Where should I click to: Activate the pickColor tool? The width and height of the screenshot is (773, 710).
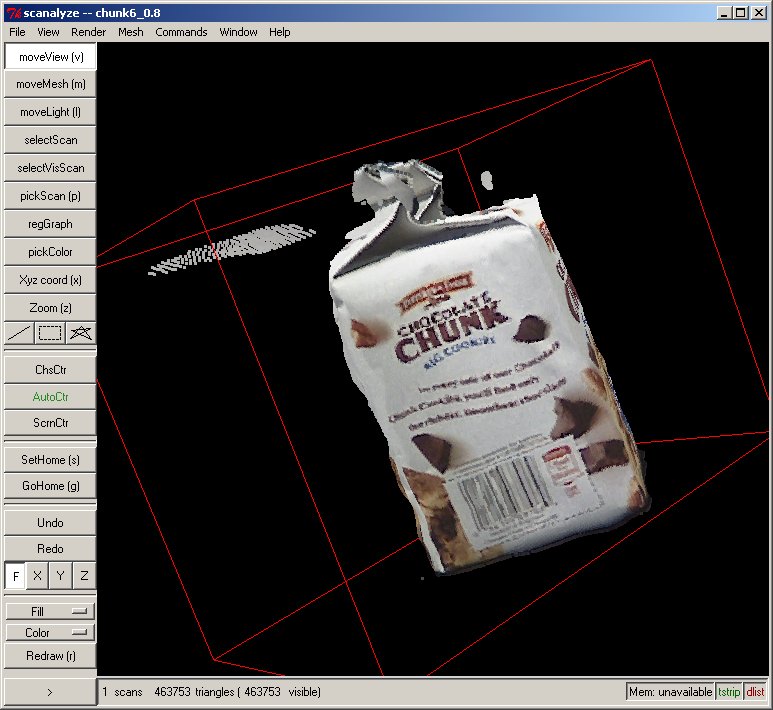pos(50,252)
